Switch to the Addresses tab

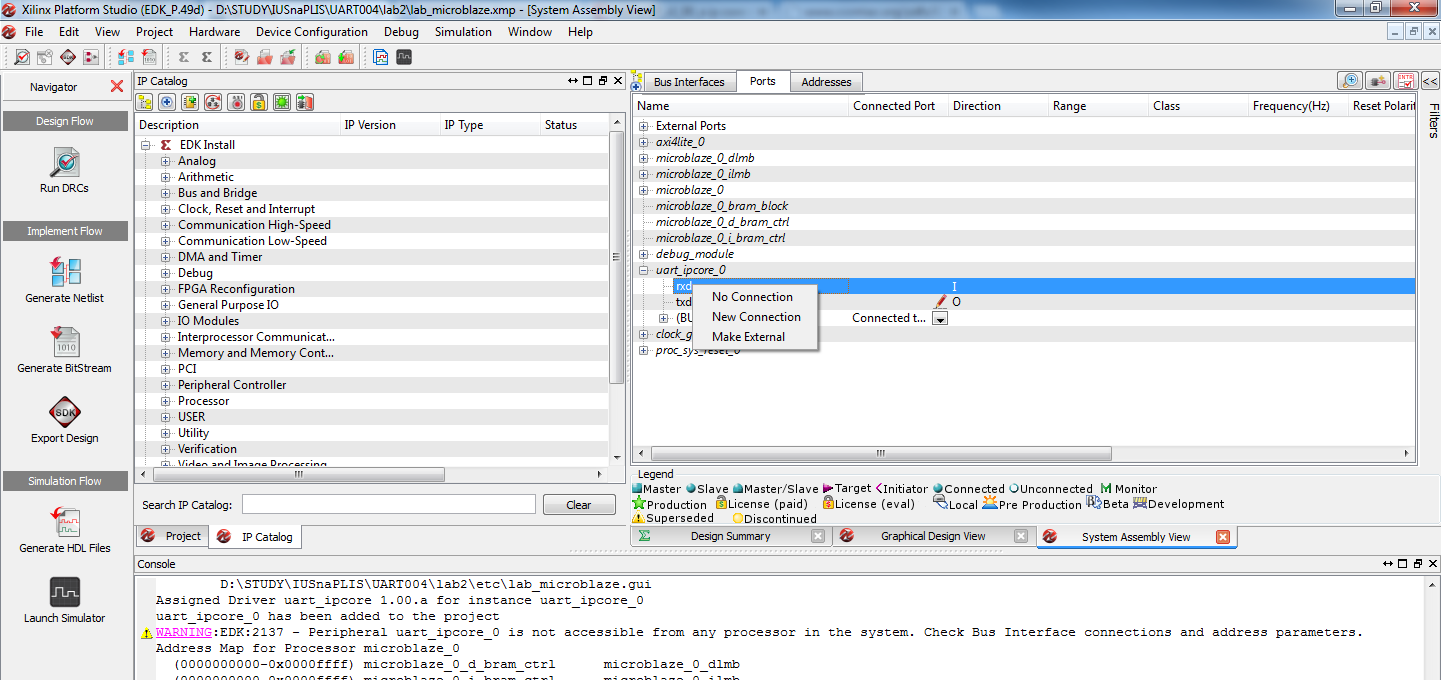tap(826, 82)
